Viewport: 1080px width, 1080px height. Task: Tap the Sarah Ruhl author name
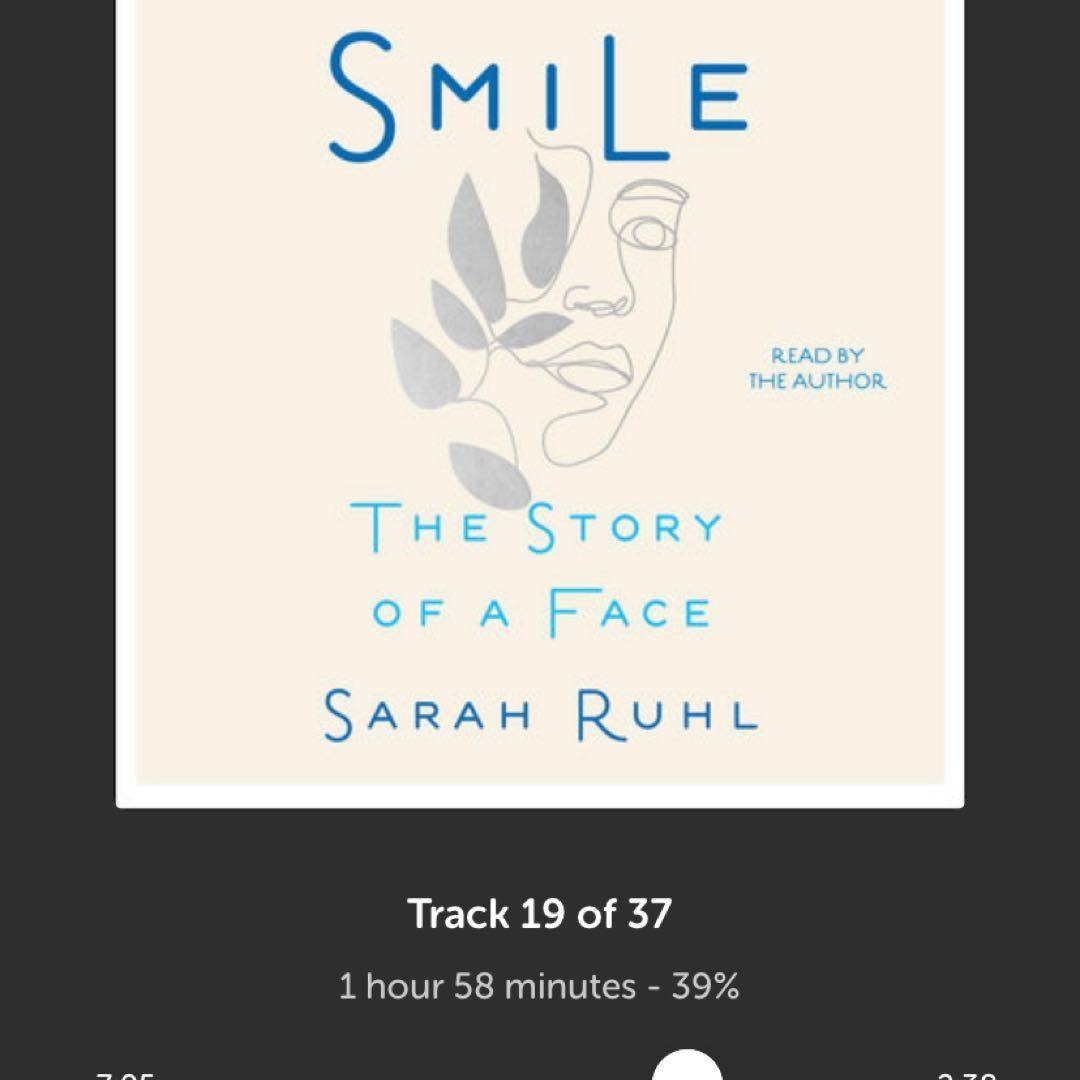point(541,715)
